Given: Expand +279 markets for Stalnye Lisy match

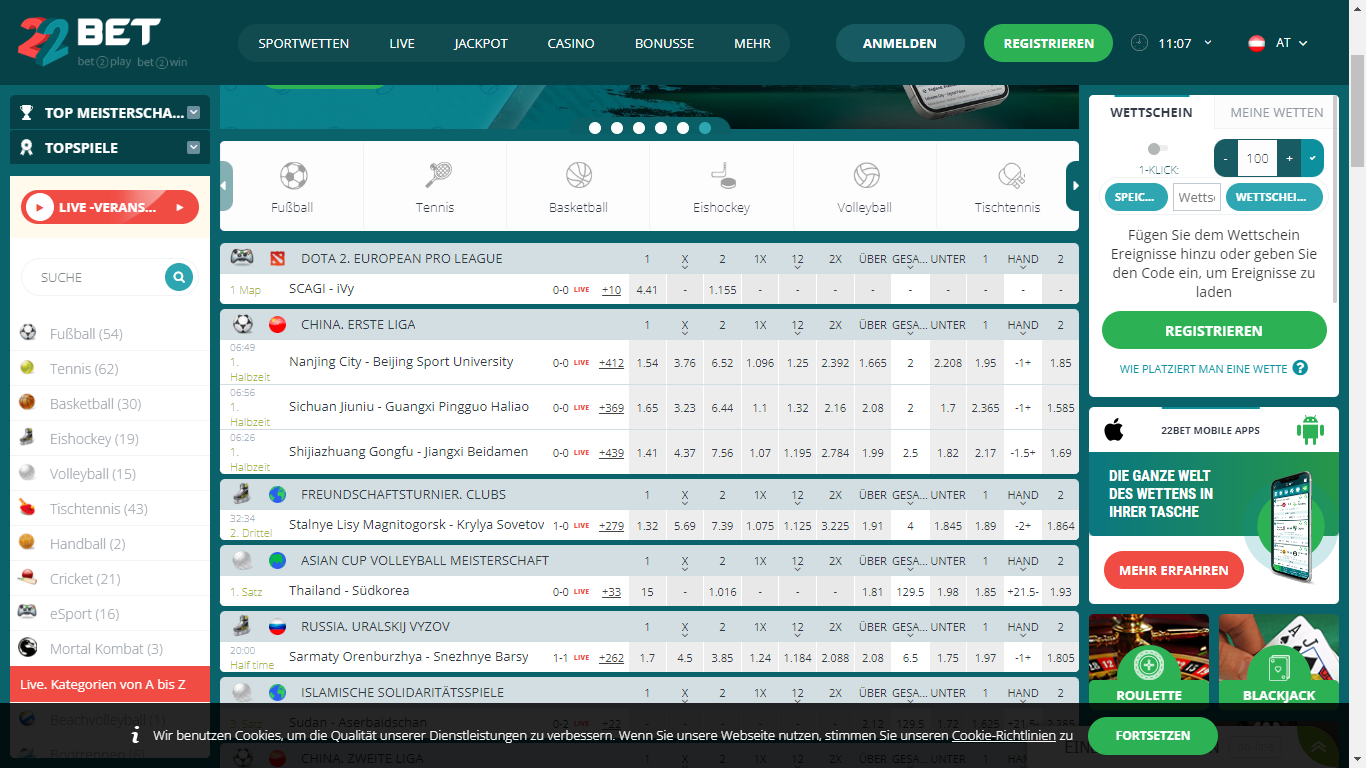Looking at the screenshot, I should (611, 526).
